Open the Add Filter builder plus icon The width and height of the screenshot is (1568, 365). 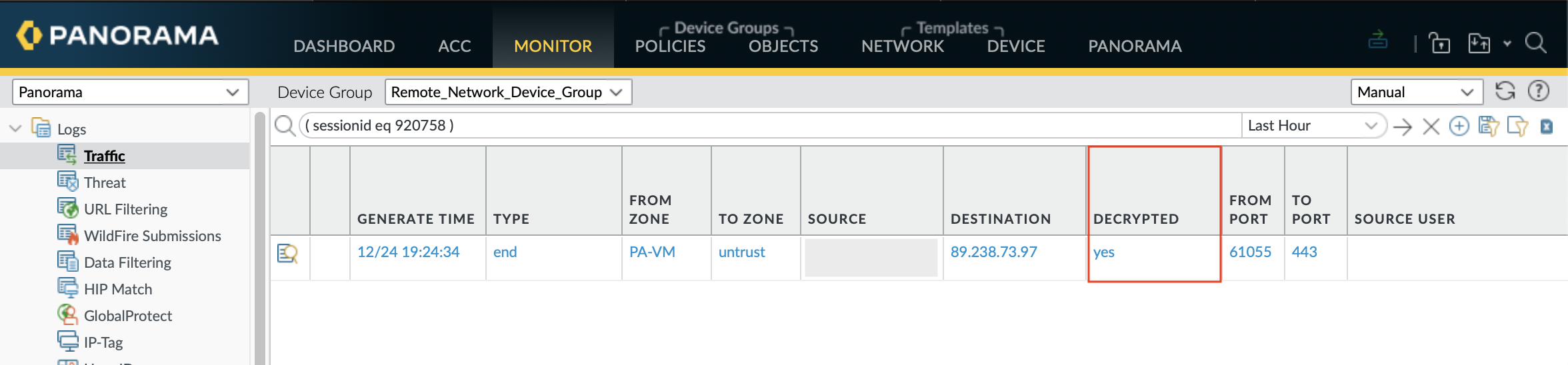click(1459, 126)
